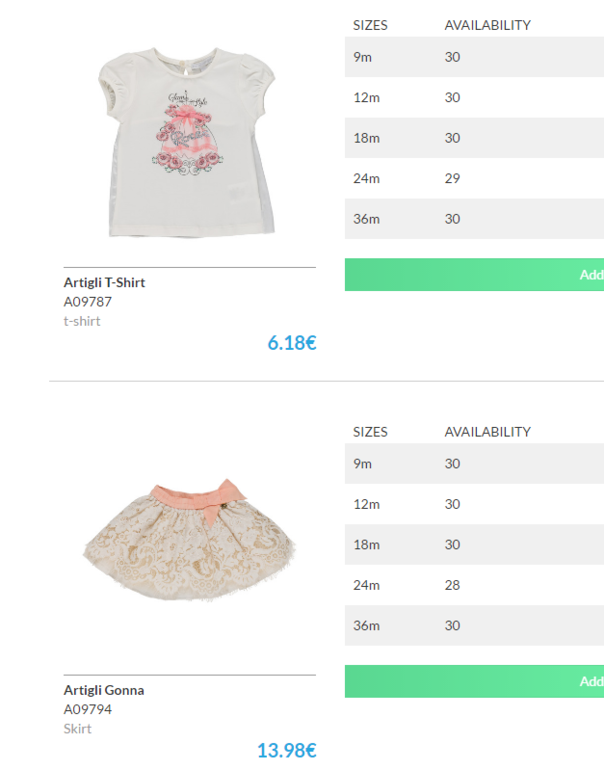Click the Artigli Gonna product title
This screenshot has width=604, height=770.
(104, 690)
